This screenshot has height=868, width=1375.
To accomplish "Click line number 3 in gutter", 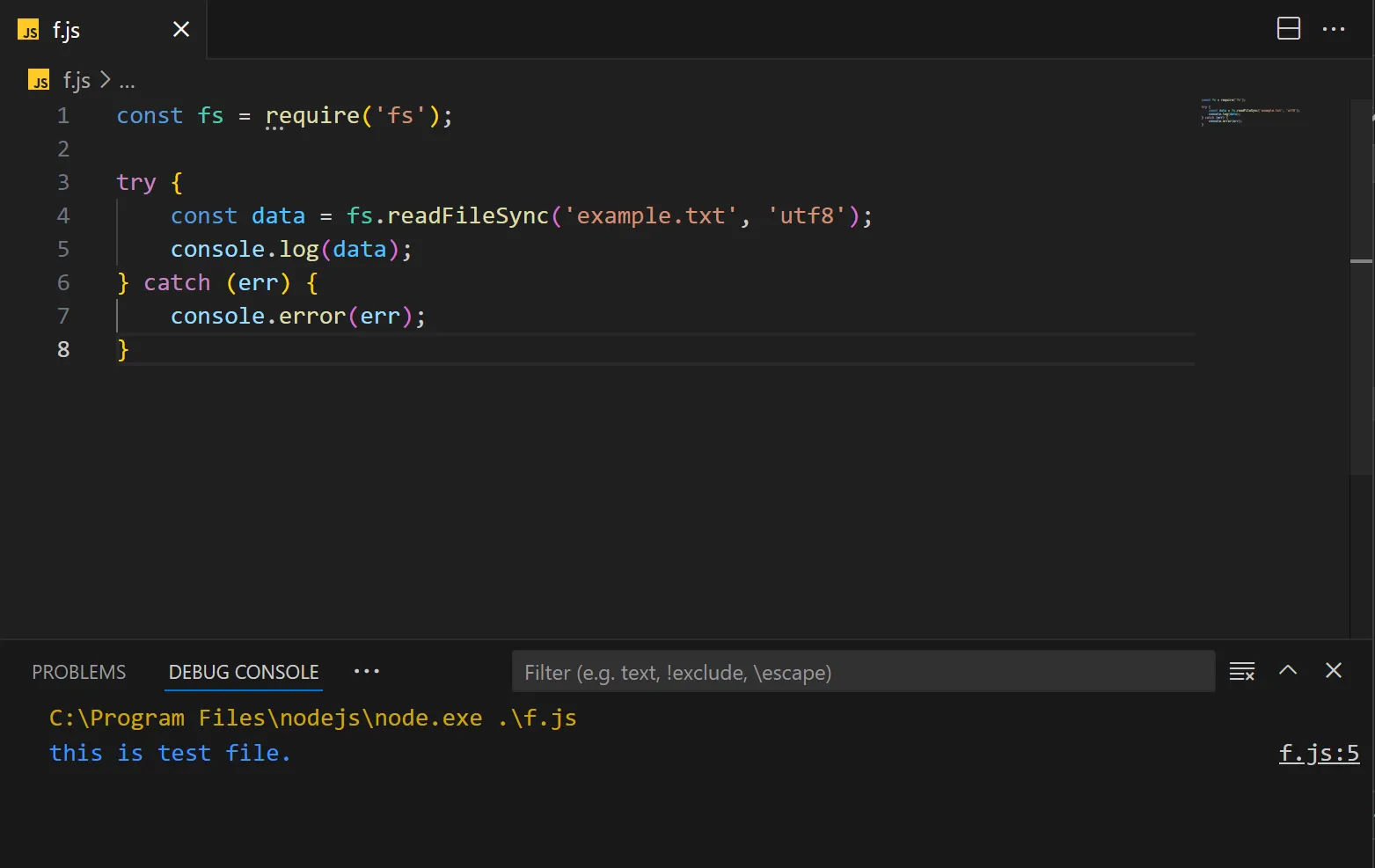I will tap(63, 183).
